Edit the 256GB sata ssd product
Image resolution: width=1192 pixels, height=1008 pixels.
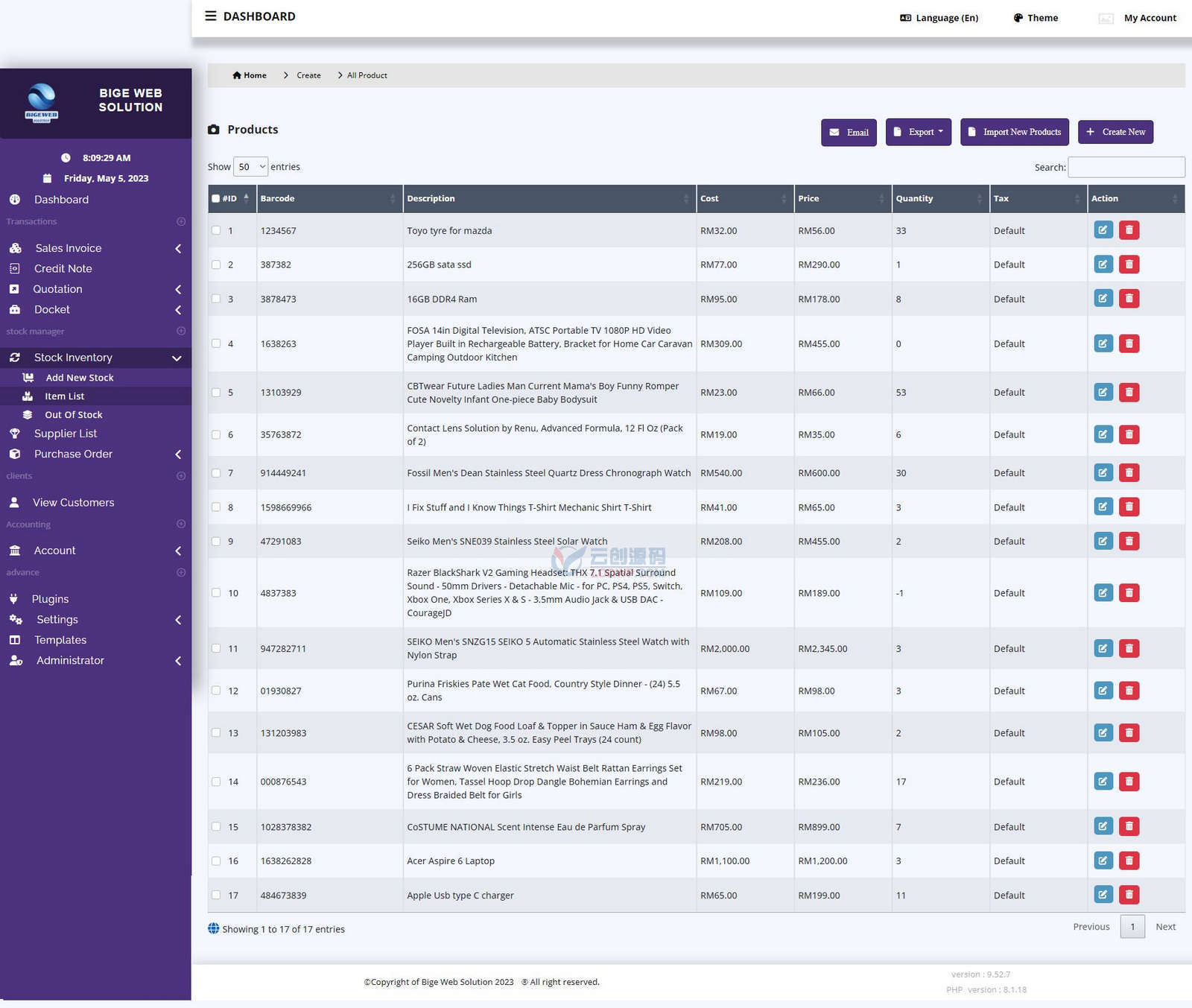(x=1103, y=264)
